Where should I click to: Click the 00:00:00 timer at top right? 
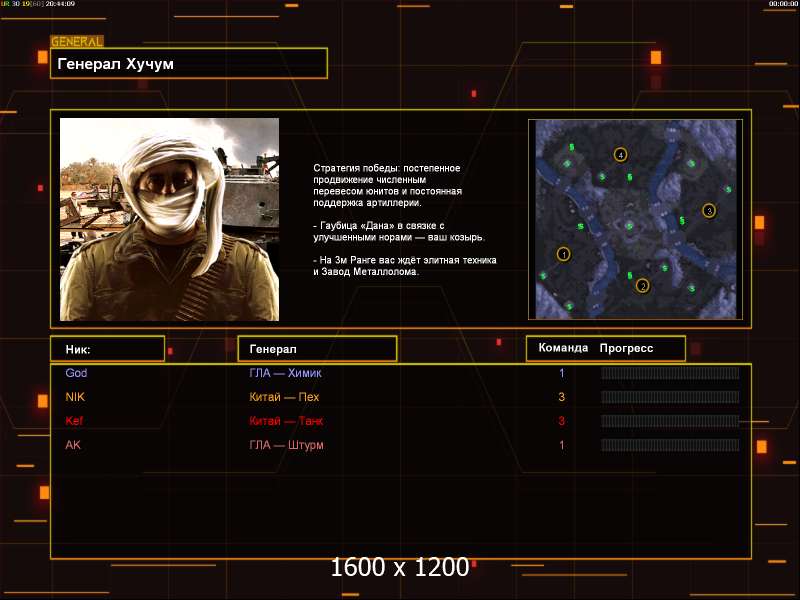[782, 4]
